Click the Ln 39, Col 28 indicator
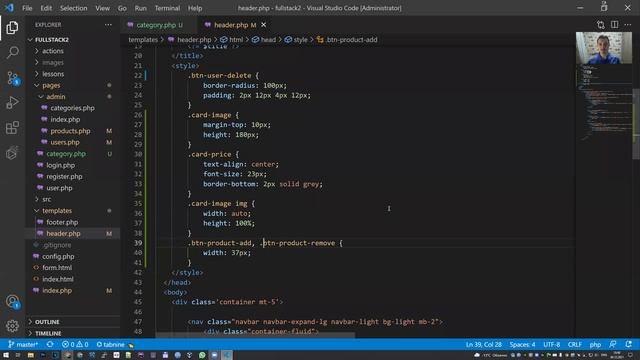 (x=484, y=344)
